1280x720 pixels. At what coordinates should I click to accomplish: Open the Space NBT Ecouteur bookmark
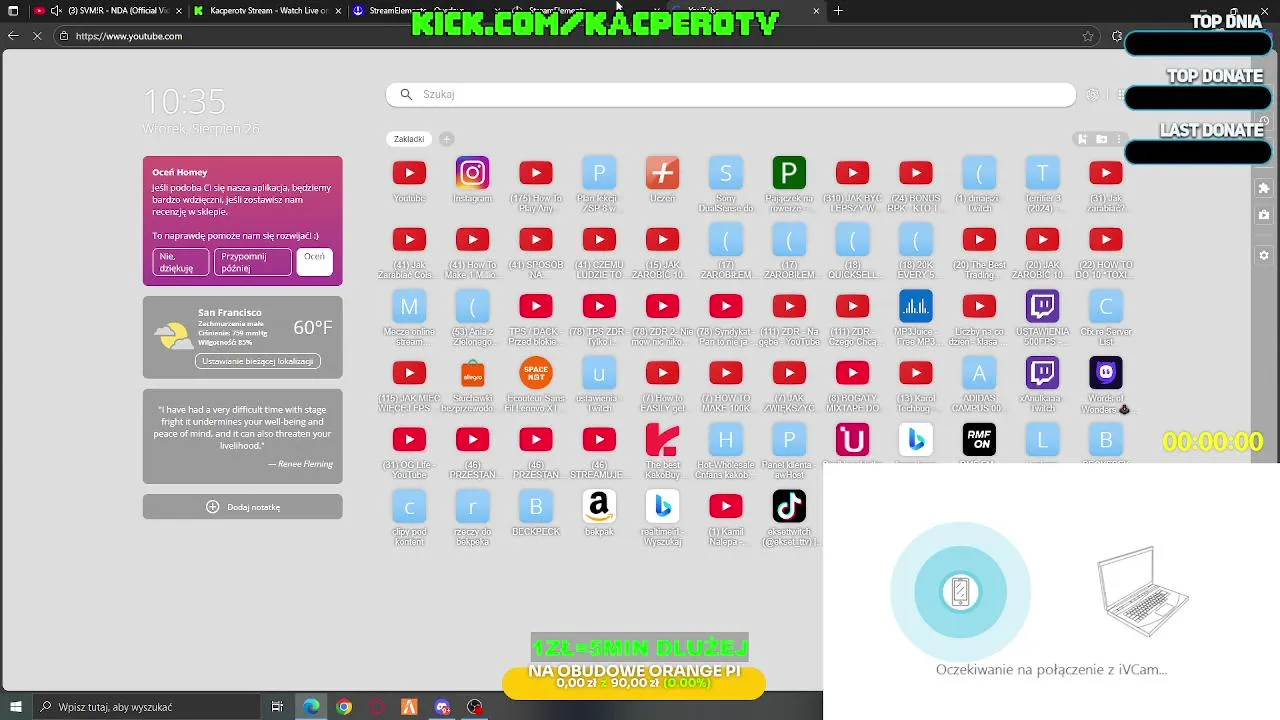(536, 373)
